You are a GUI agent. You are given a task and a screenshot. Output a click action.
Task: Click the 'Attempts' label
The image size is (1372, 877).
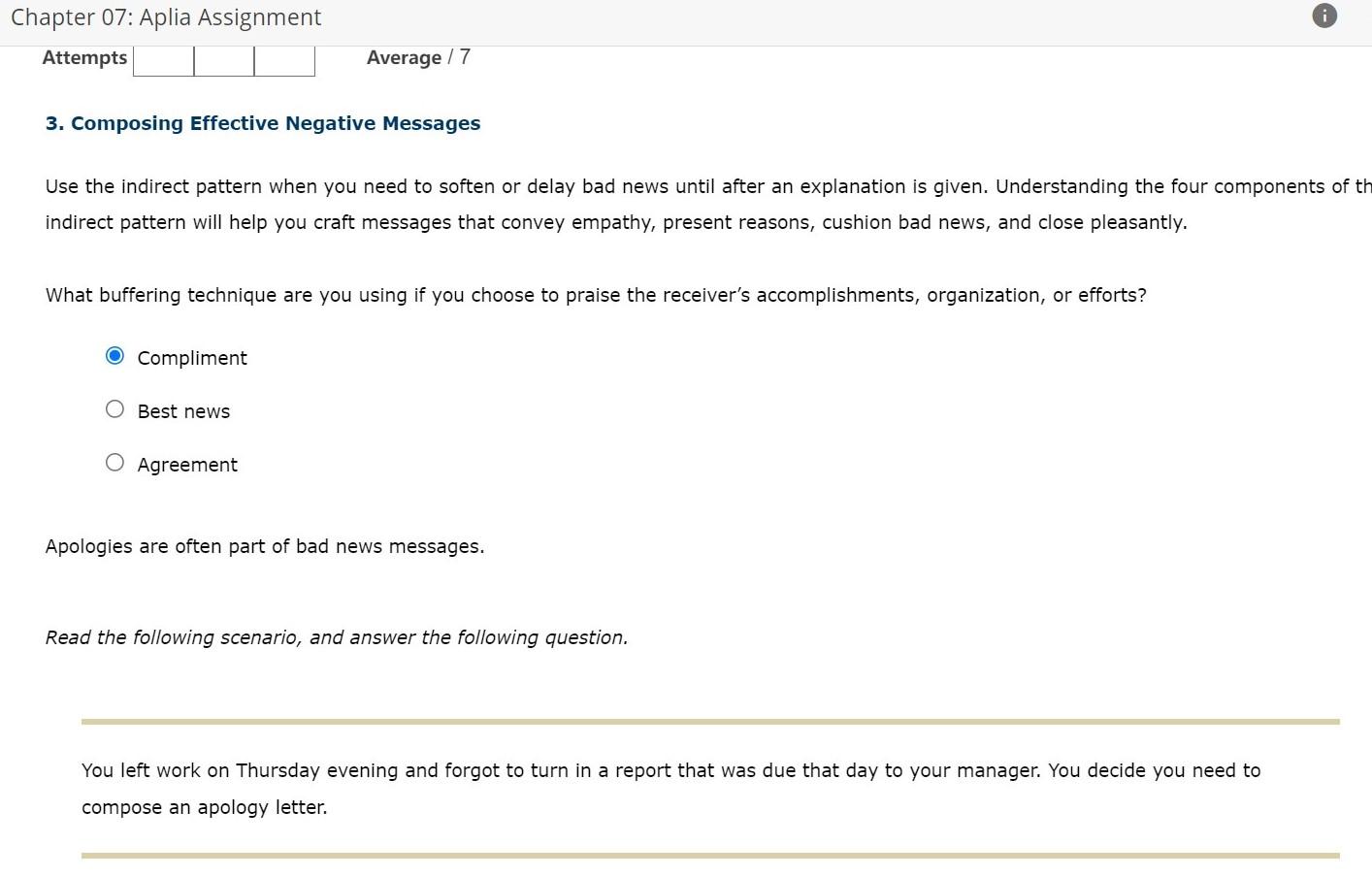[x=84, y=57]
